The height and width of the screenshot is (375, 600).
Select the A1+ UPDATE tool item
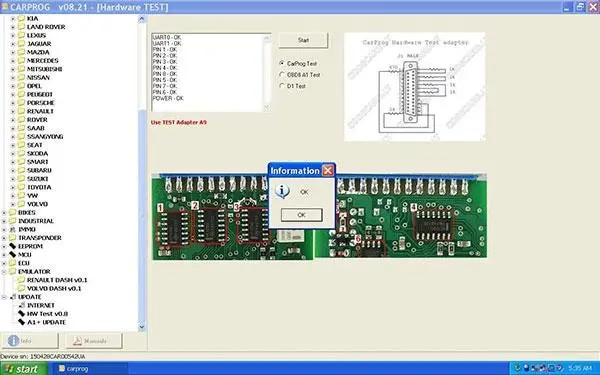pyautogui.click(x=46, y=322)
